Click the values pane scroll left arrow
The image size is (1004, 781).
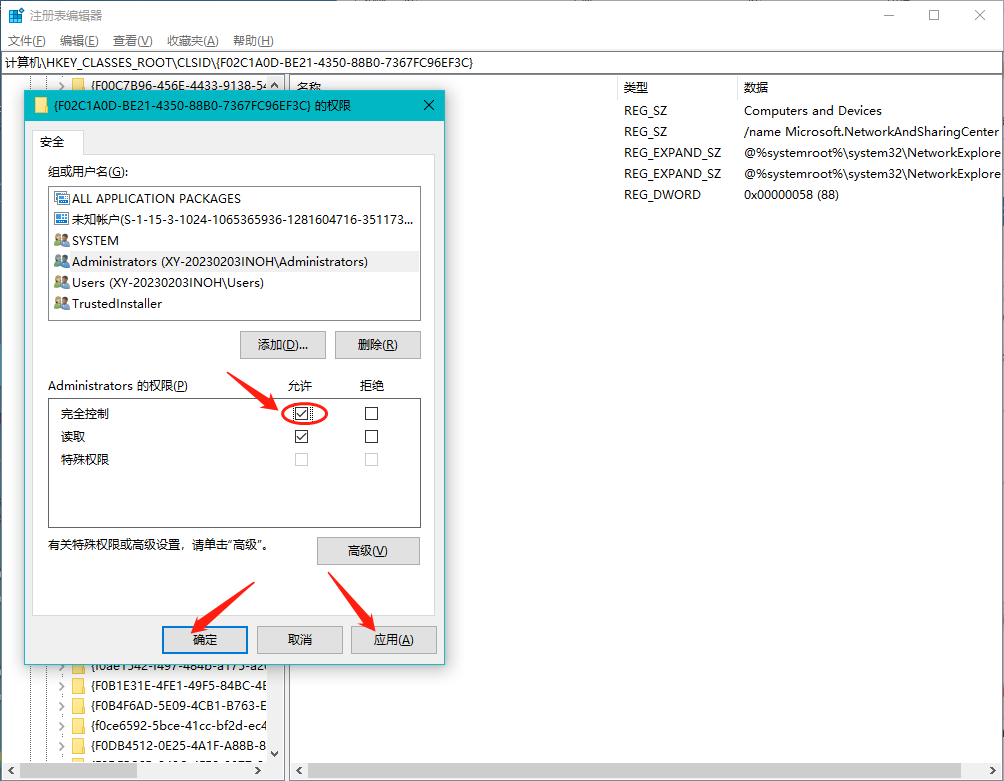point(299,770)
